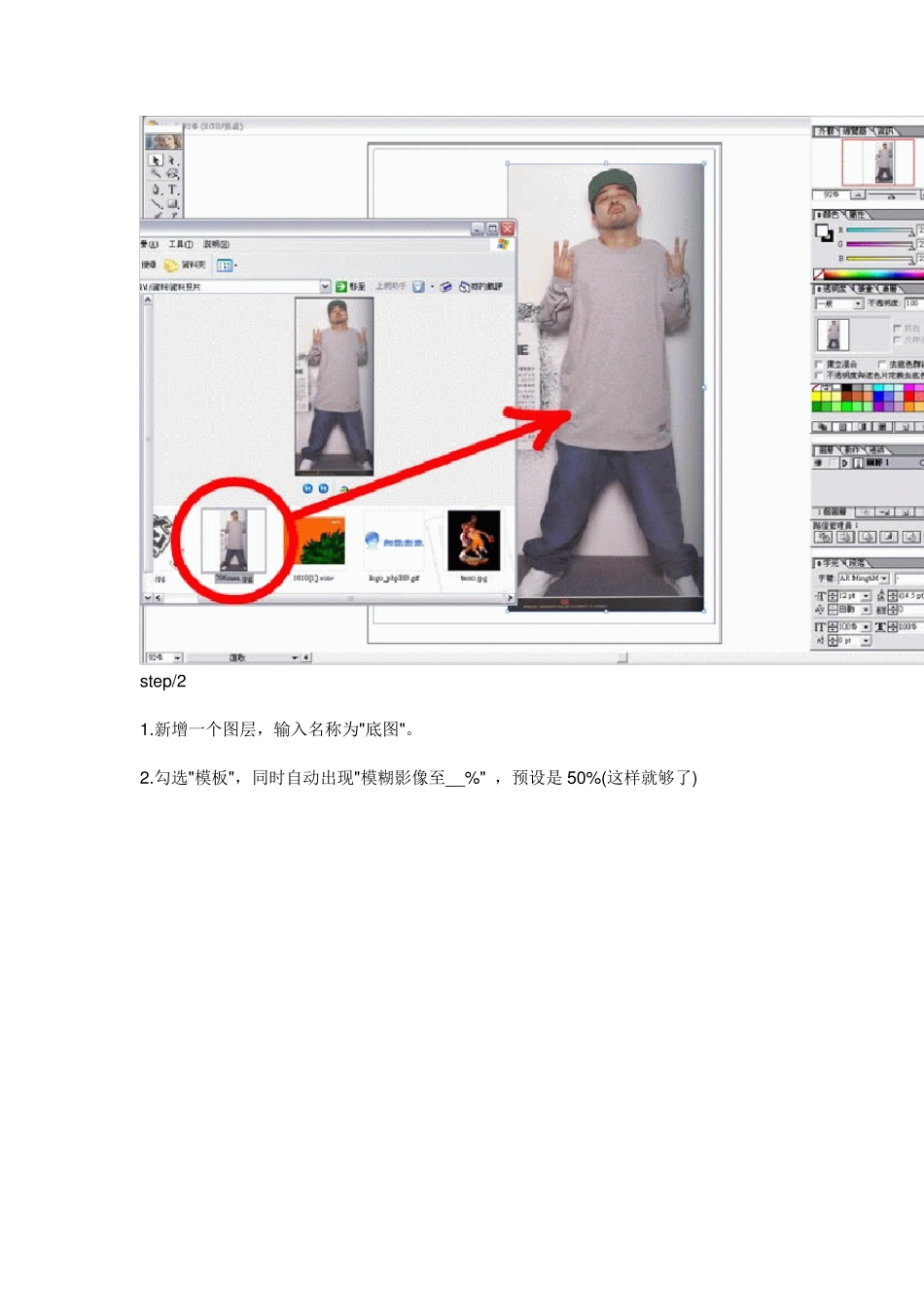This screenshot has height=1307, width=924.
Task: Toggle the lower greyed checkbox beside the mask thumbnail
Action: (x=898, y=340)
